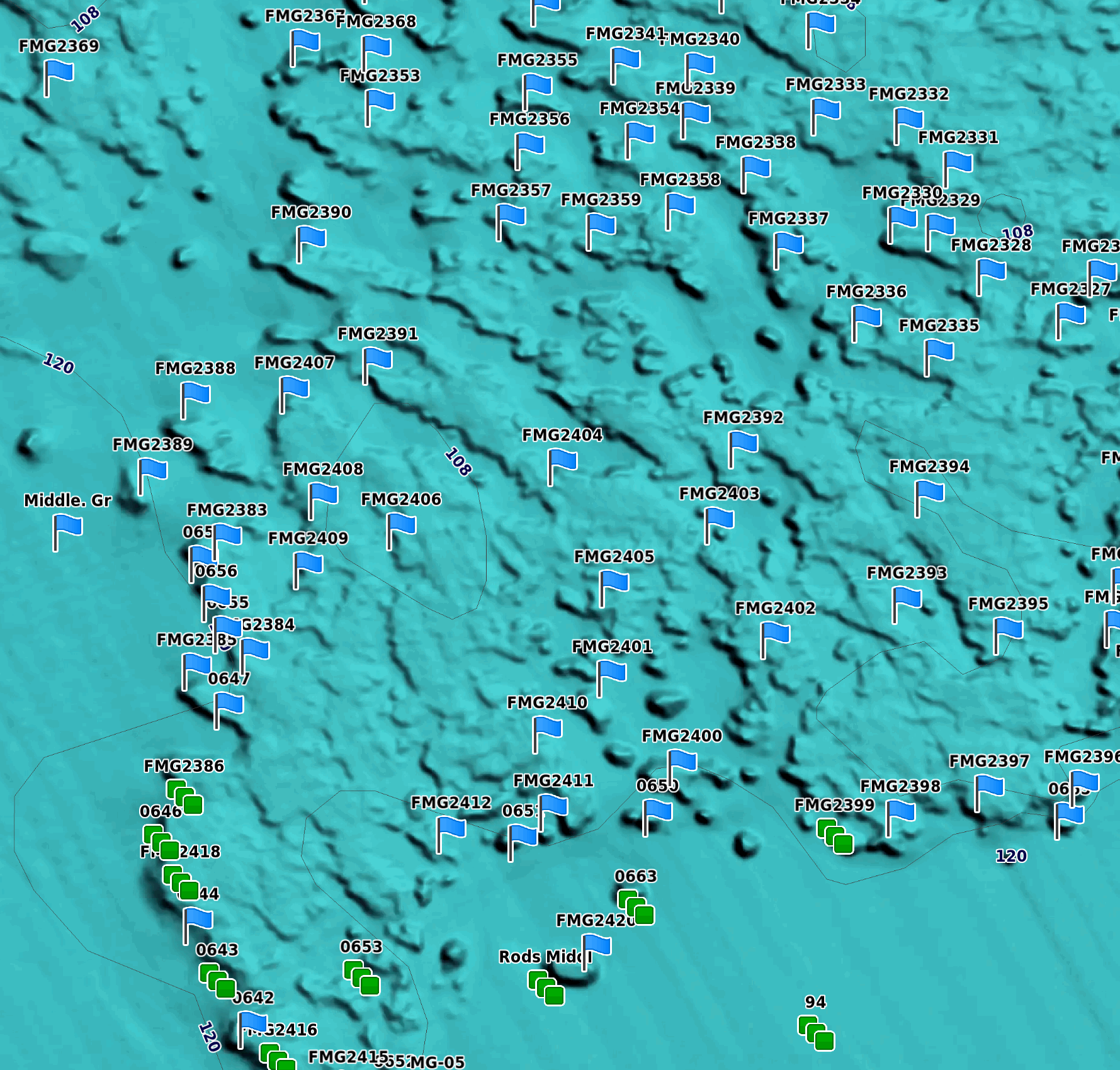Viewport: 1120px width, 1070px height.
Task: Click the FMG2403 flag marker
Action: point(719,525)
